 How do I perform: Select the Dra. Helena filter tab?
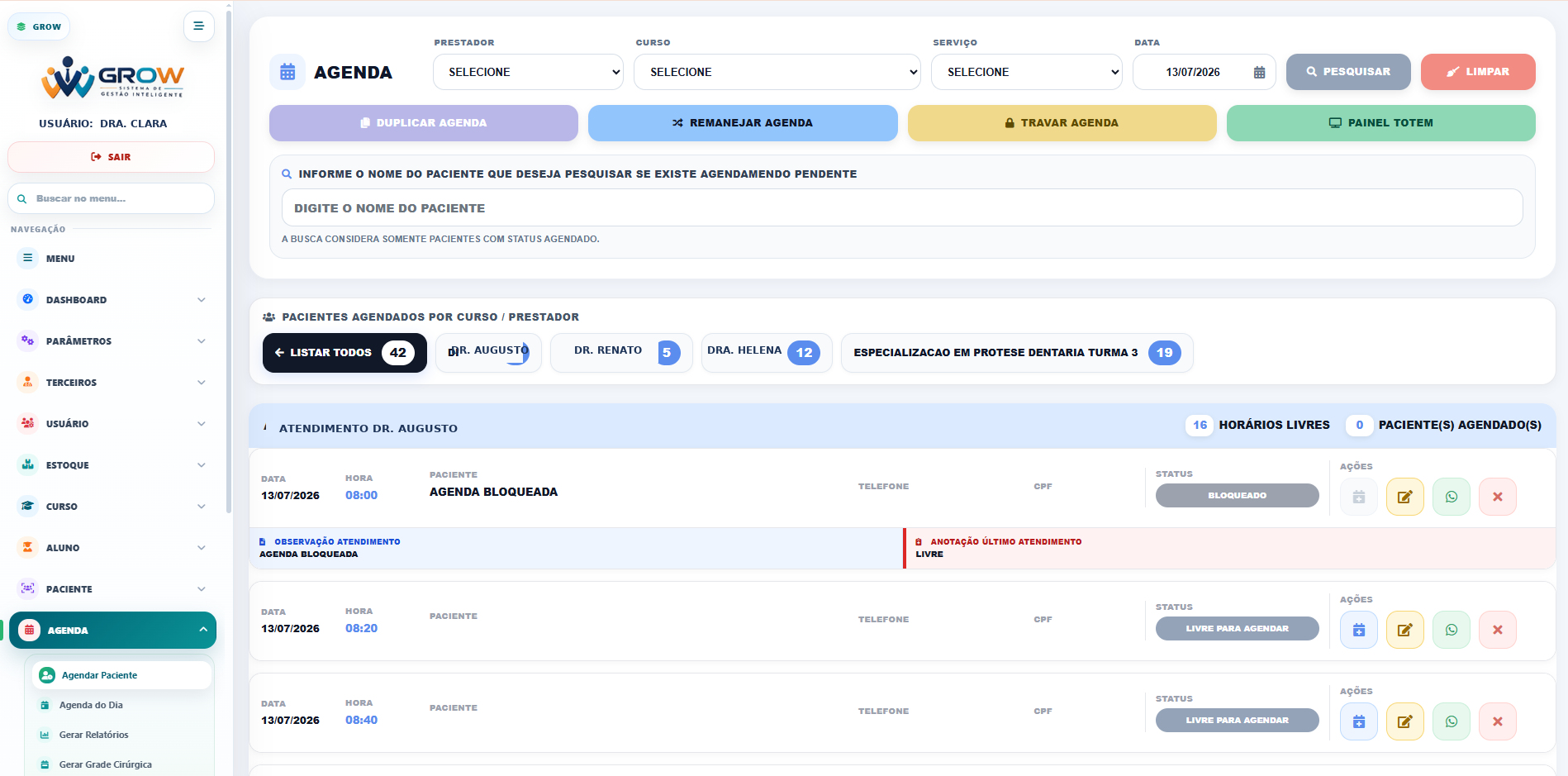tap(766, 352)
